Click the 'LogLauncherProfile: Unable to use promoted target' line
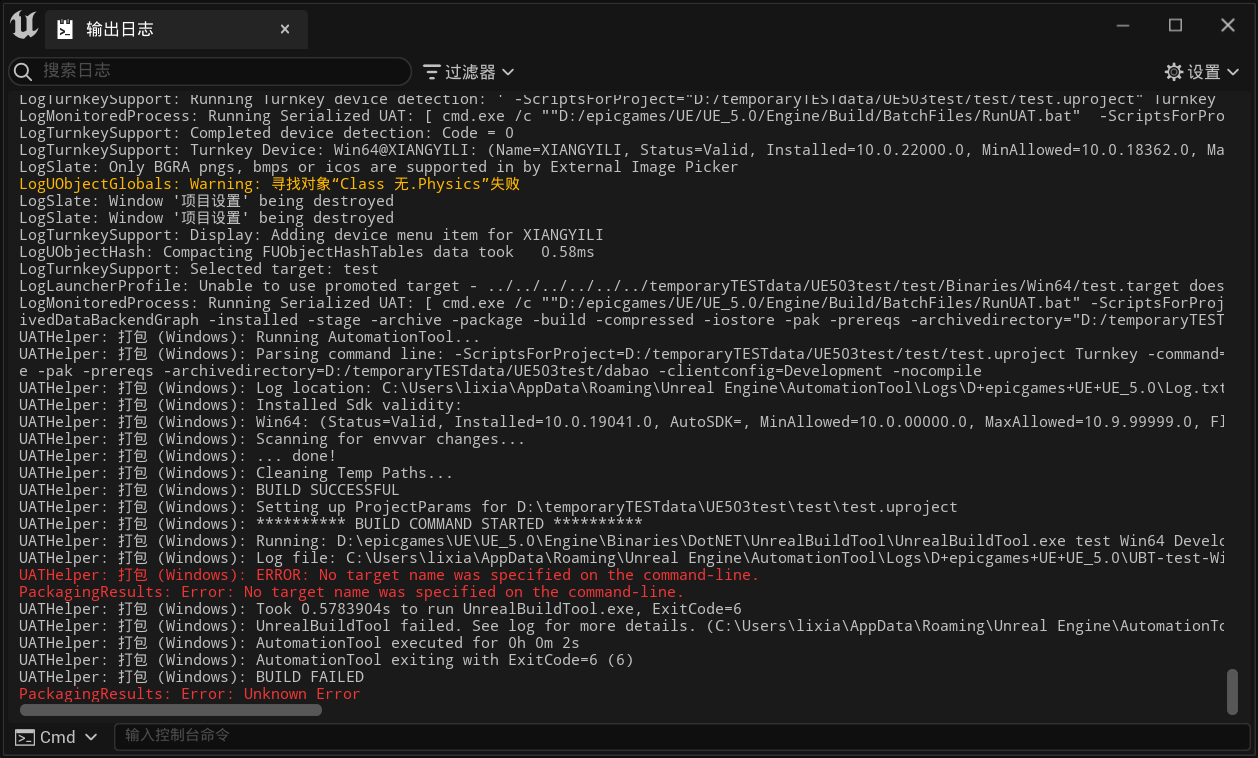1258x758 pixels. point(622,286)
